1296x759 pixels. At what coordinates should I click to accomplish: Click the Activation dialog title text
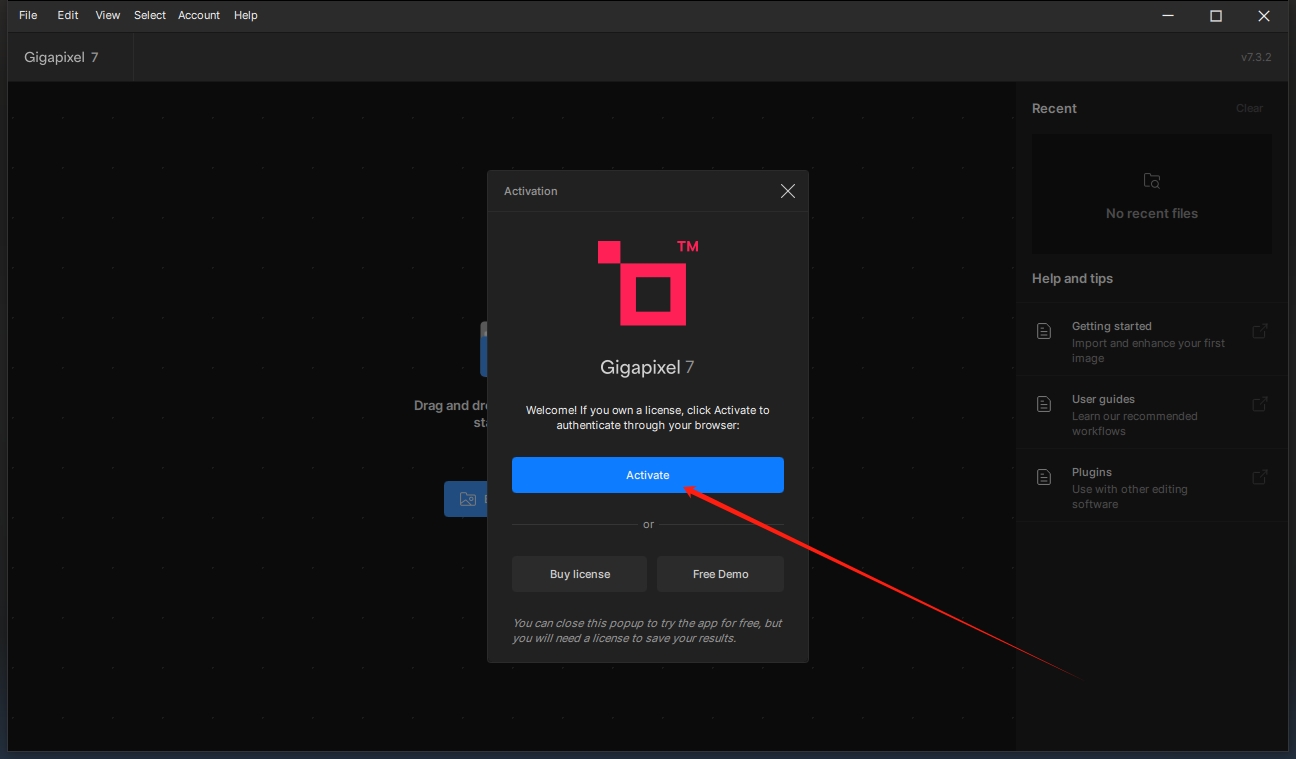pyautogui.click(x=531, y=191)
